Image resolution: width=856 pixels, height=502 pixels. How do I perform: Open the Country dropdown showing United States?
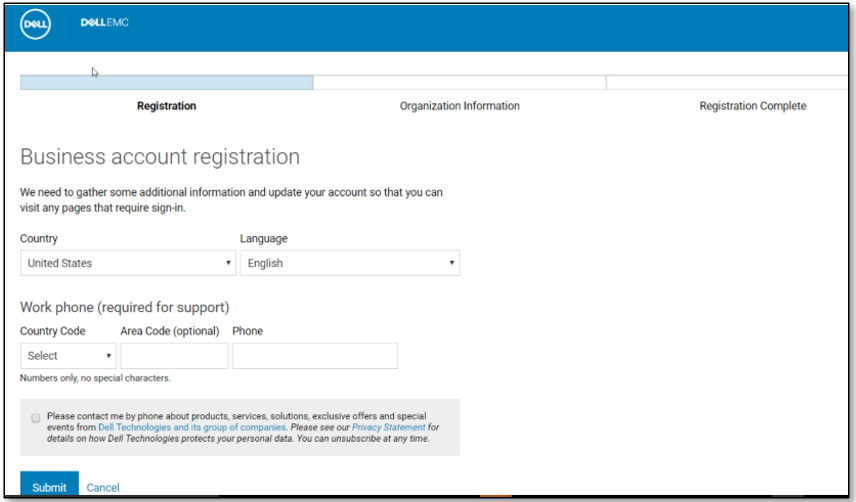(x=128, y=263)
